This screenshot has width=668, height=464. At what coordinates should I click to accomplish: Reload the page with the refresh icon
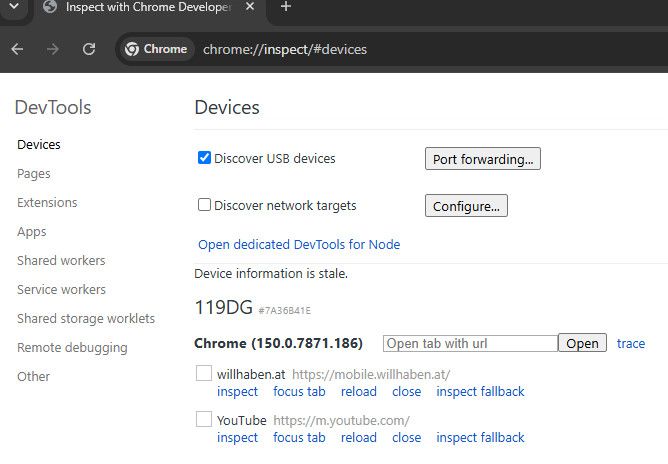click(89, 49)
